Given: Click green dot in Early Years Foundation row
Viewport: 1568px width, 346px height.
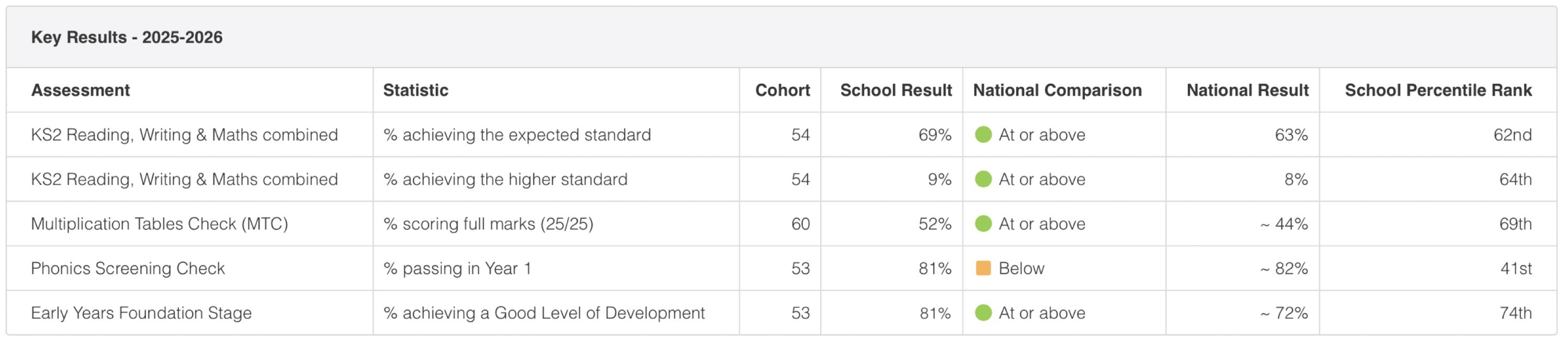Looking at the screenshot, I should 983,312.
